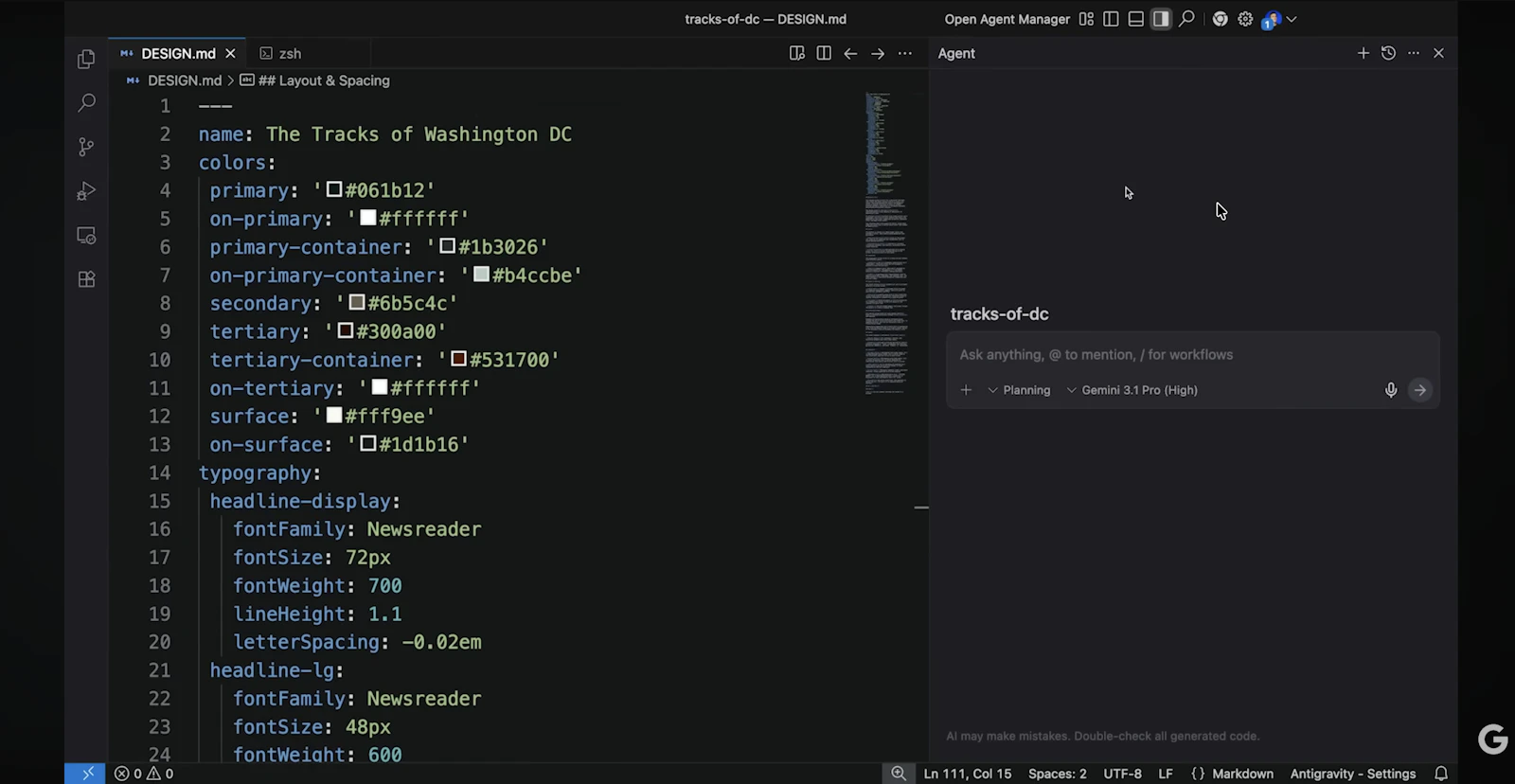
Task: Expand the account dropdown chevron
Action: coord(1292,19)
